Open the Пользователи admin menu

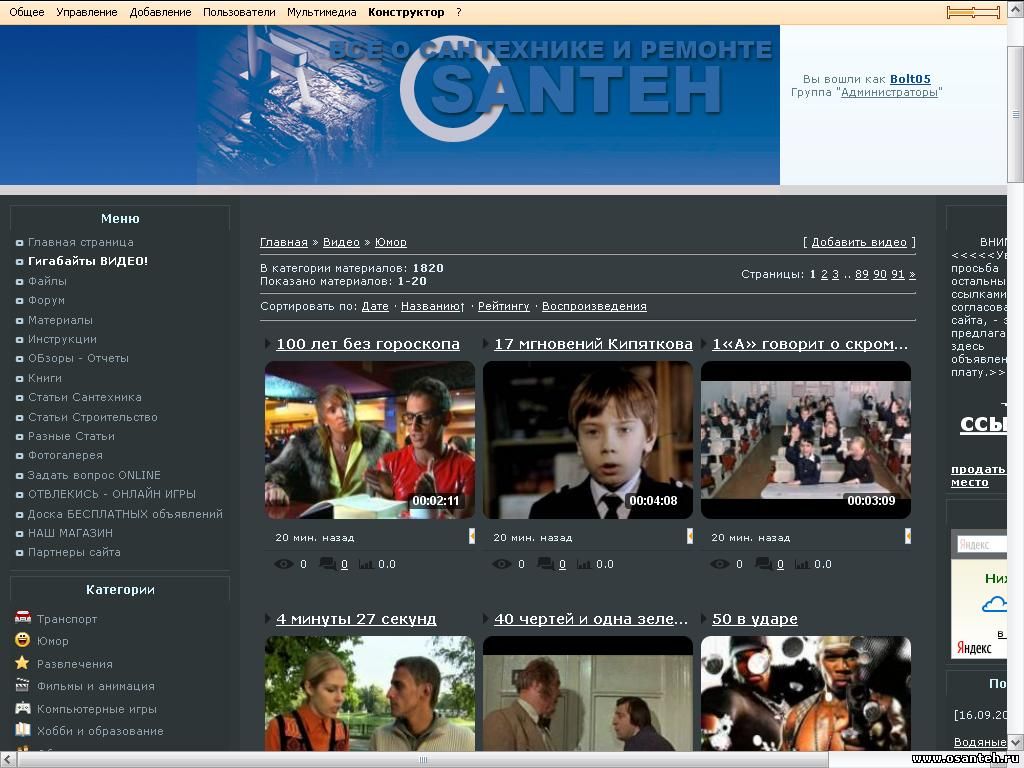[239, 12]
